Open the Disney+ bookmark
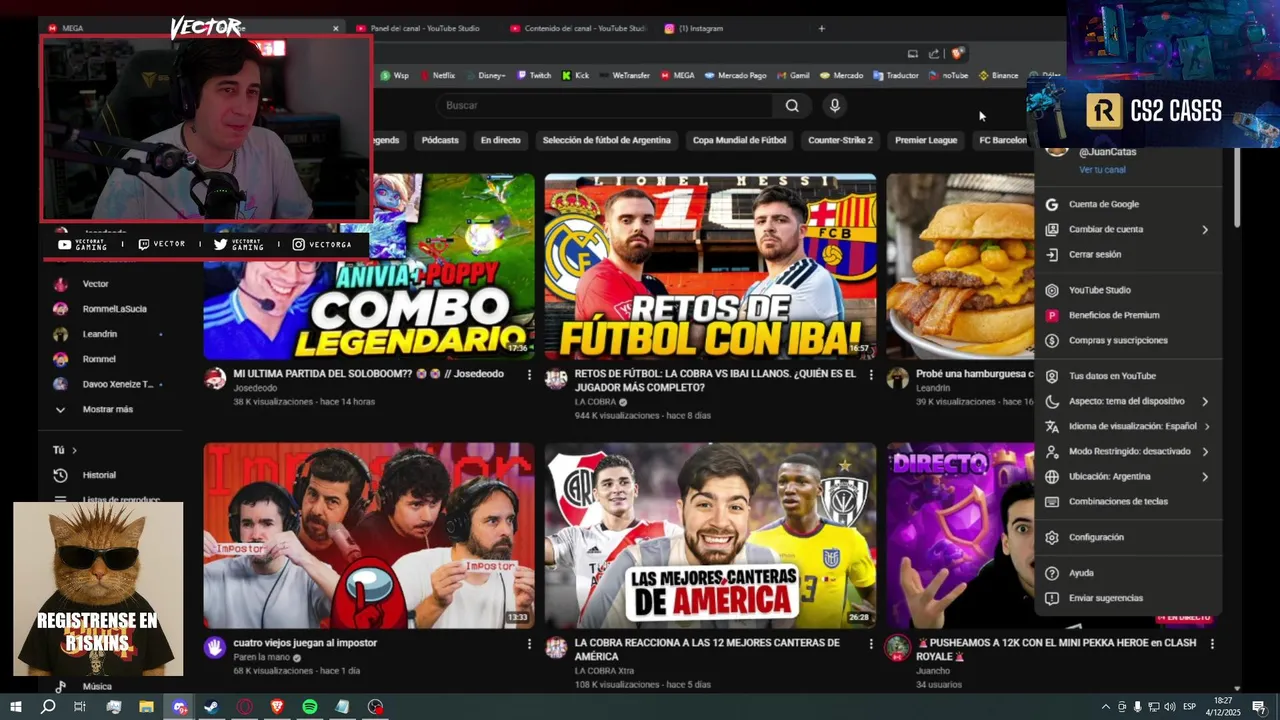 486,75
